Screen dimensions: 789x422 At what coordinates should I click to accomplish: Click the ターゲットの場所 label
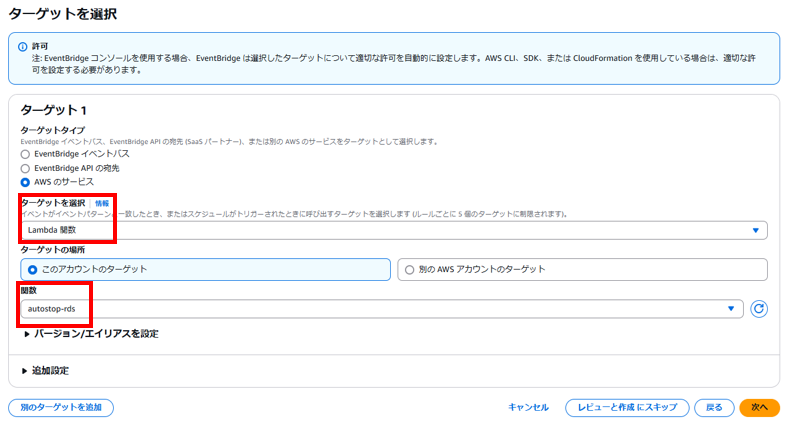(x=53, y=250)
